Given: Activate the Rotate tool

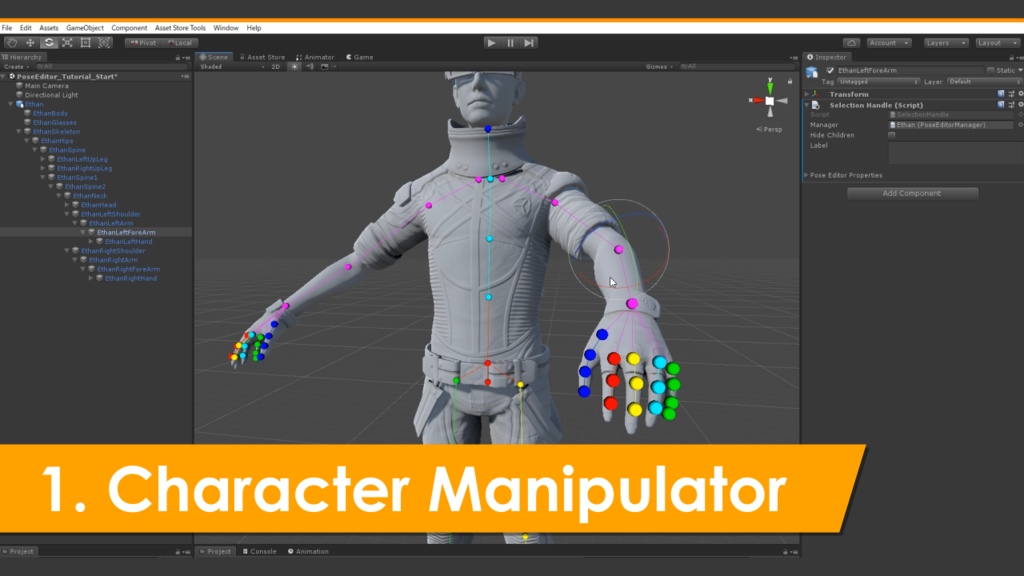Looking at the screenshot, I should tap(48, 43).
